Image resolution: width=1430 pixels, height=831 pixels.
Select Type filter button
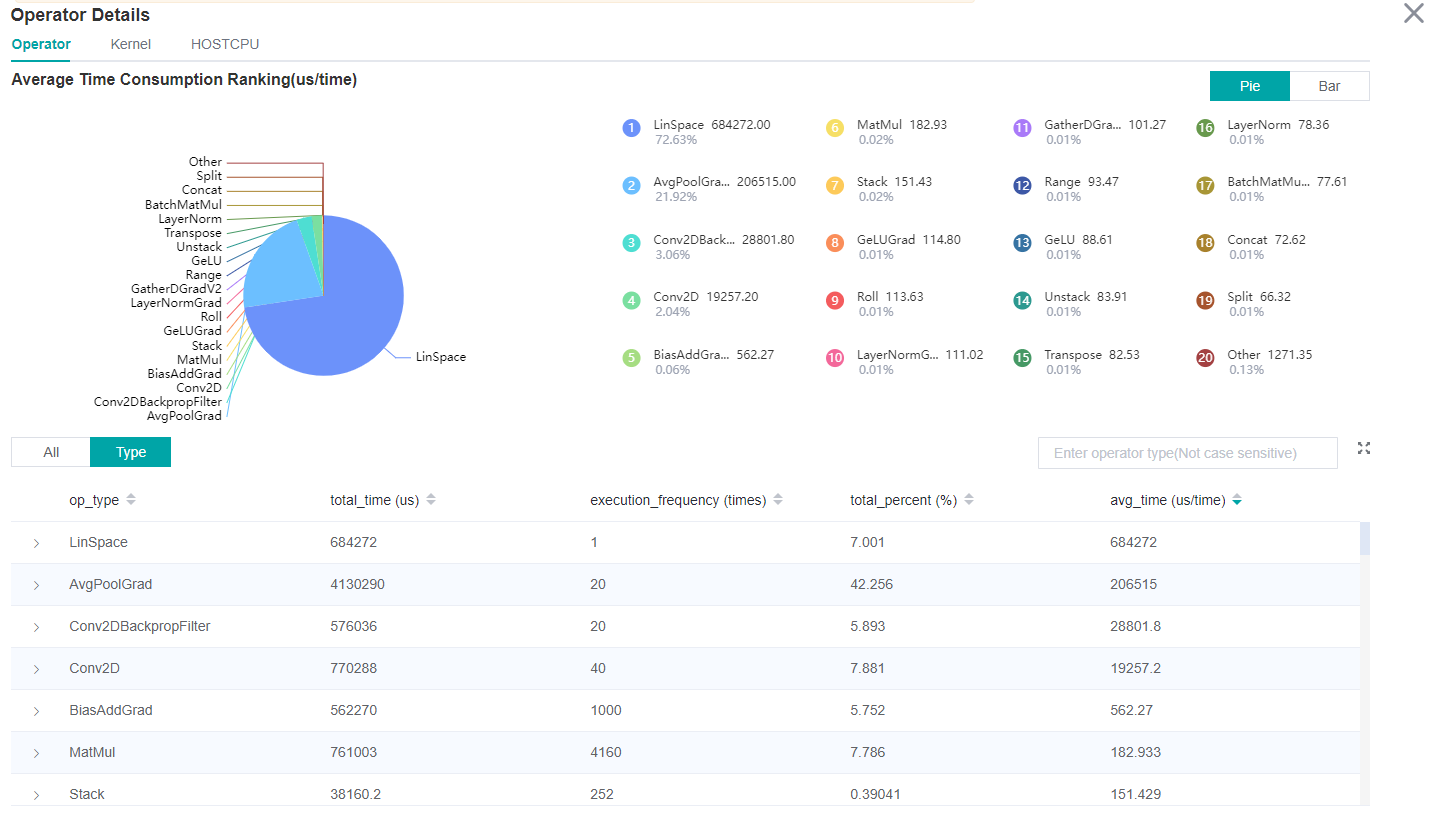[x=130, y=452]
